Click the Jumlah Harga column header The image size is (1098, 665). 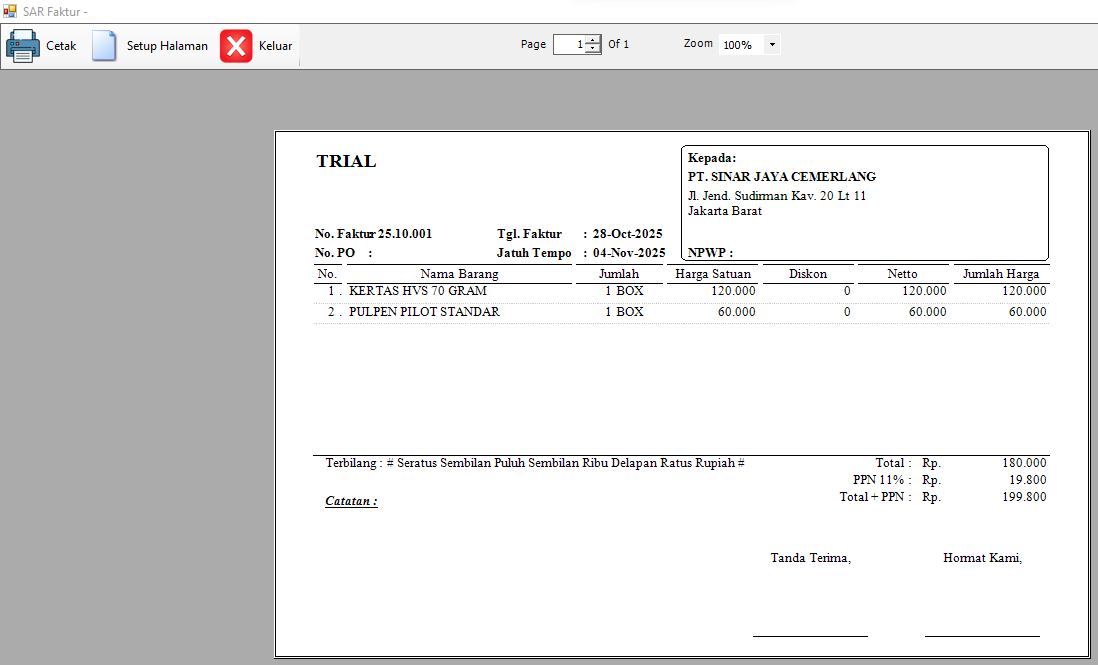1000,274
